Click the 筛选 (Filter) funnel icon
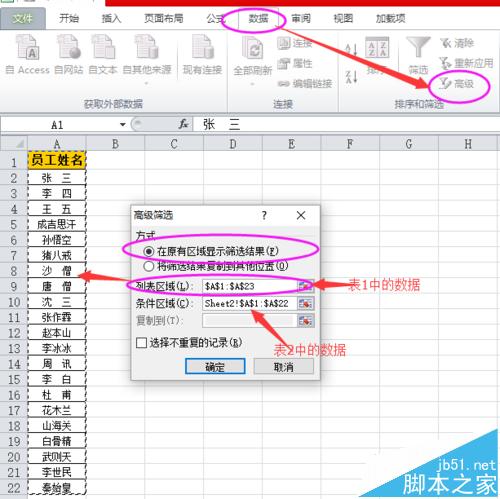500x499 pixels. [418, 48]
